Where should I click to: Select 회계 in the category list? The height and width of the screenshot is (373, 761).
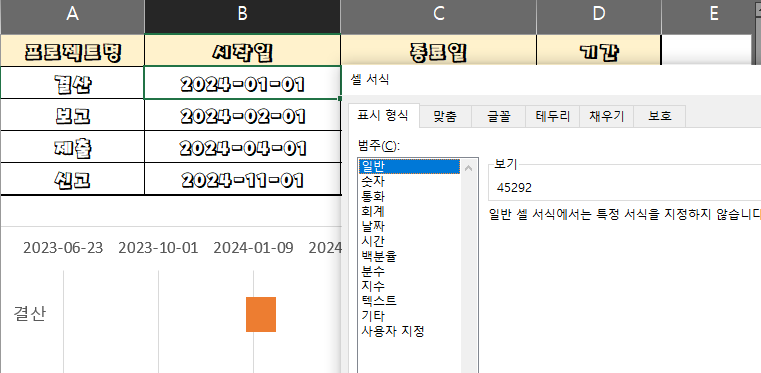click(409, 211)
